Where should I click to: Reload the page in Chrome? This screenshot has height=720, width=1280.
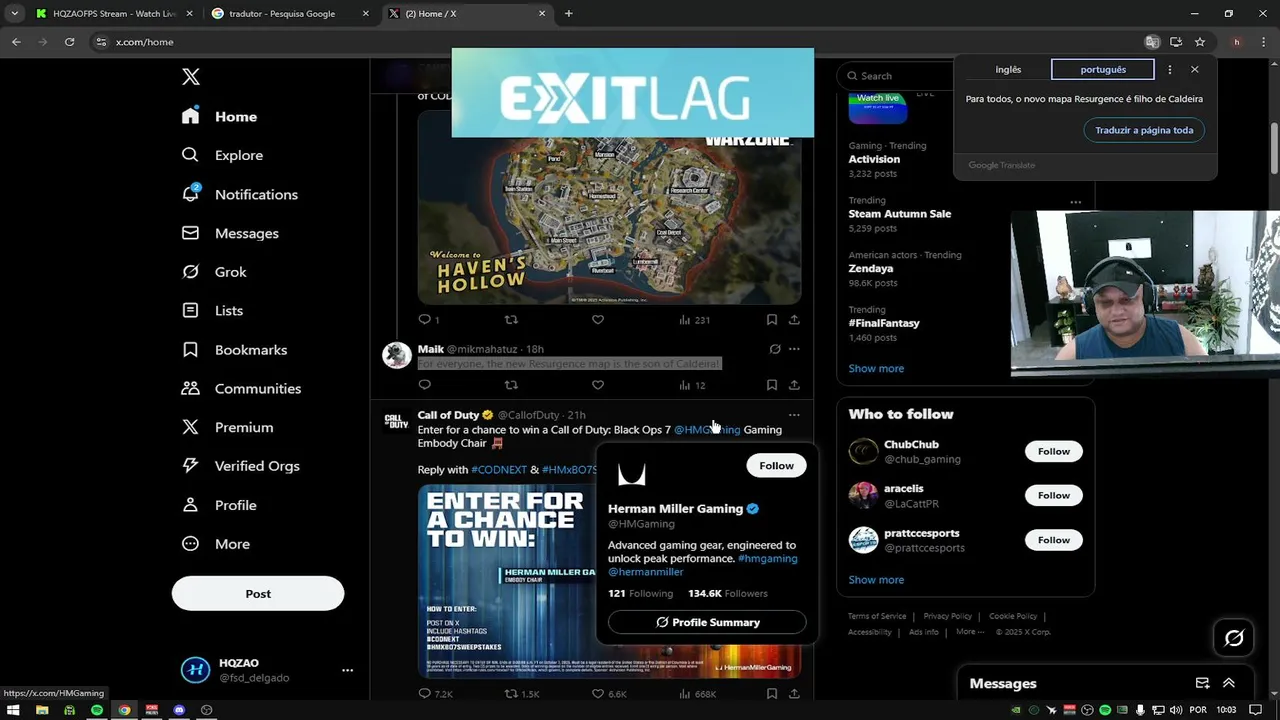tap(69, 42)
